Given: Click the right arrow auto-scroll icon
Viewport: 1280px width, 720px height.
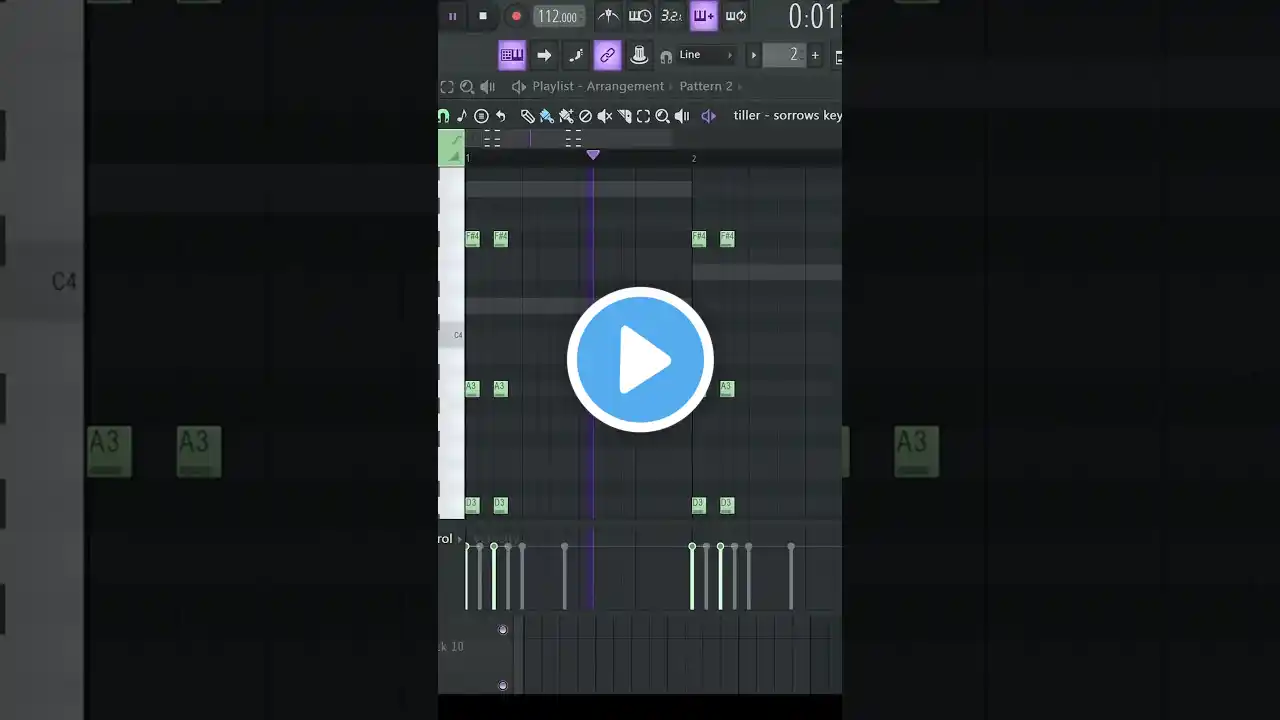Looking at the screenshot, I should (544, 55).
